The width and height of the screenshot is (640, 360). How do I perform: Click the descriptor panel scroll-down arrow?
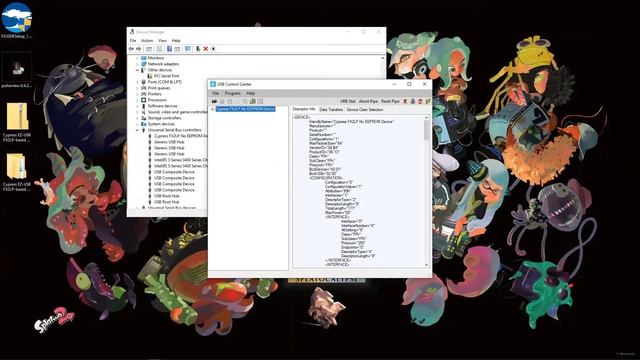(427, 265)
